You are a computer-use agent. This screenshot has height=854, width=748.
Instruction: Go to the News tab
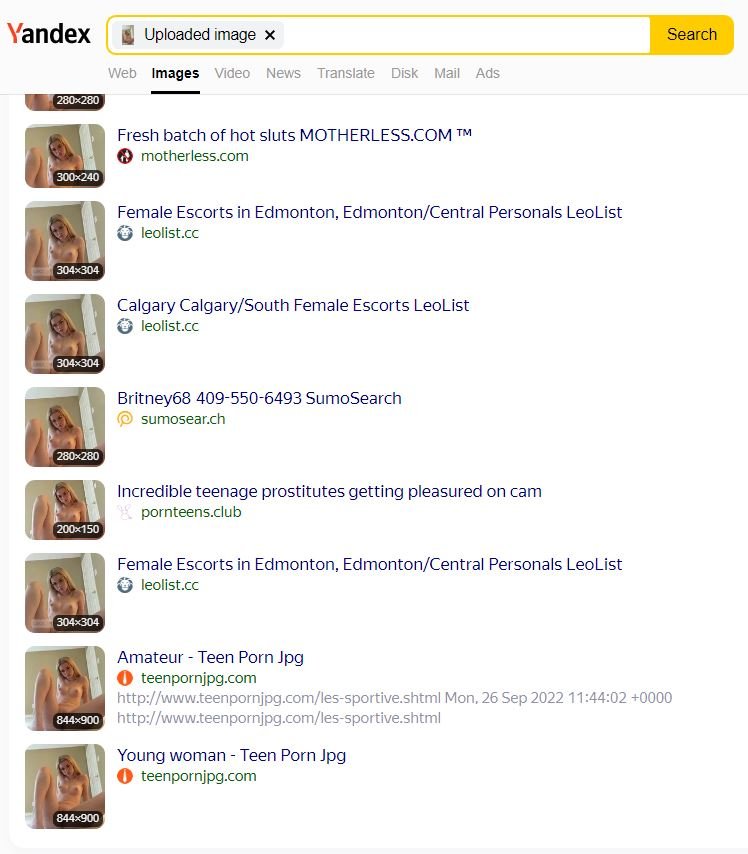(x=283, y=73)
